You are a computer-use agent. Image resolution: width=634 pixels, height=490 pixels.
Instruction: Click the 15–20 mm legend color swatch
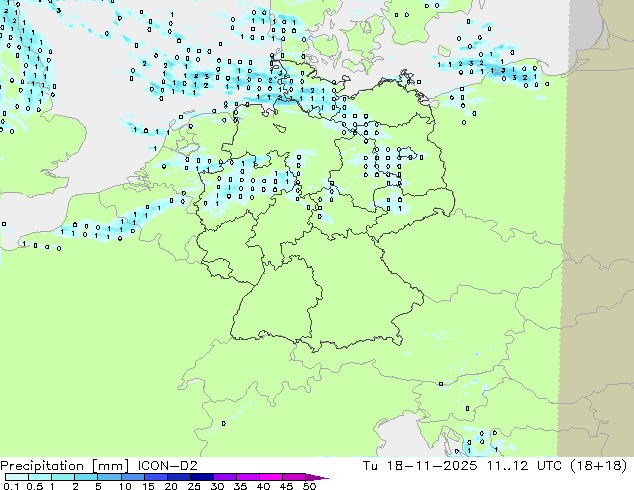(x=155, y=477)
